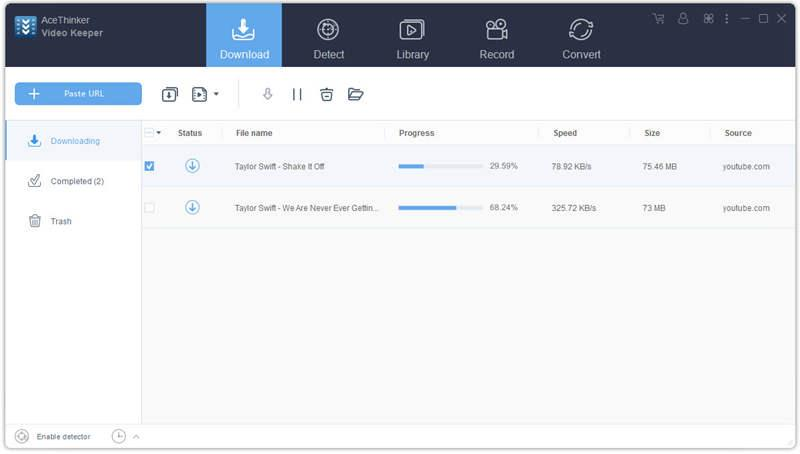This screenshot has width=800, height=454.
Task: Open the Trash section
Action: tap(73, 221)
